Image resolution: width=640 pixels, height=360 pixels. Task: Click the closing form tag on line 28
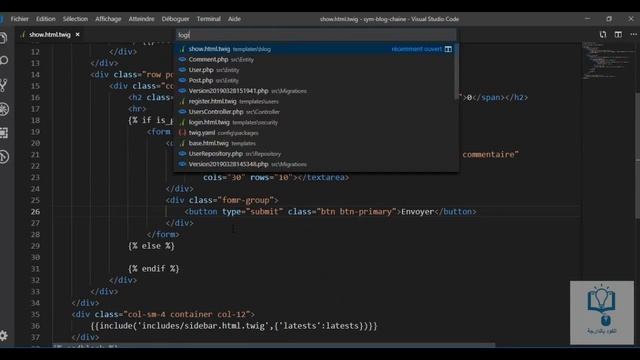pyautogui.click(x=163, y=235)
